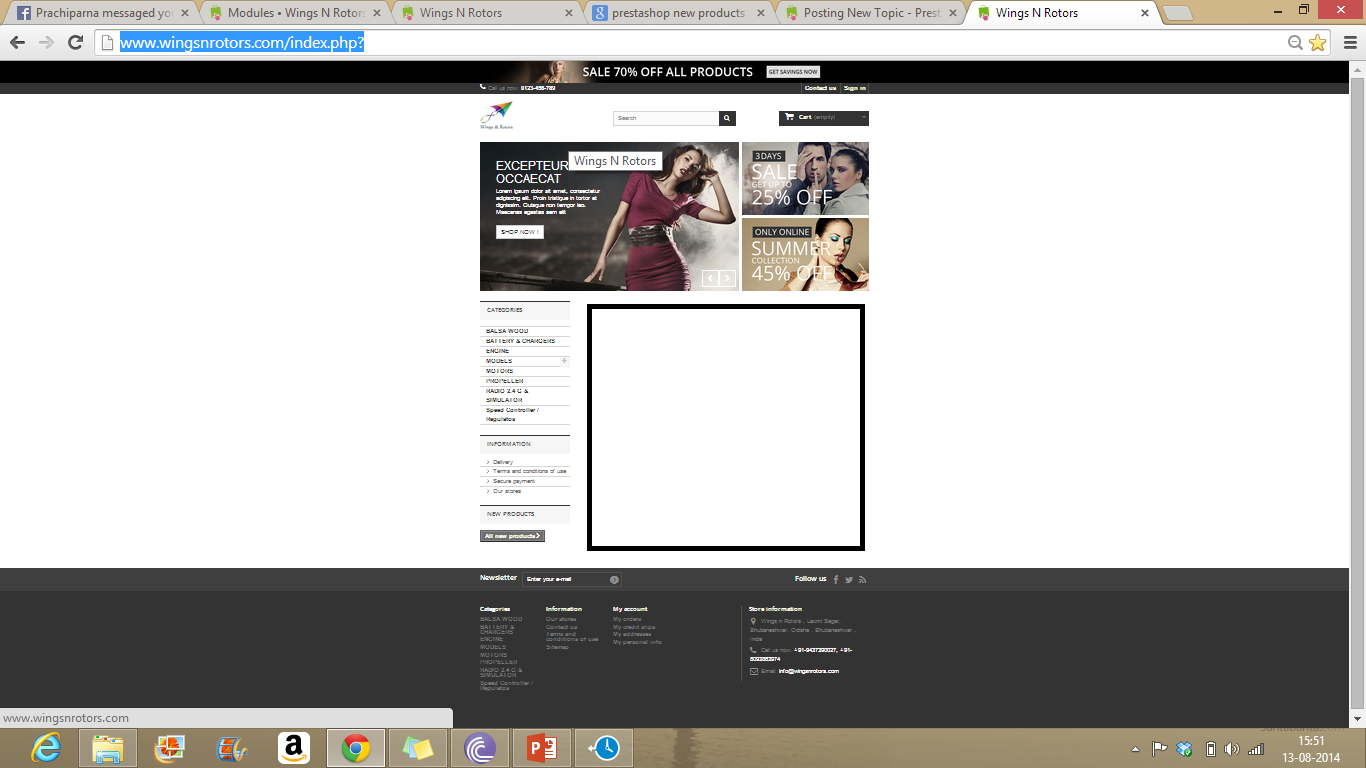The image size is (1366, 768).
Task: Reload the current page
Action: click(75, 43)
